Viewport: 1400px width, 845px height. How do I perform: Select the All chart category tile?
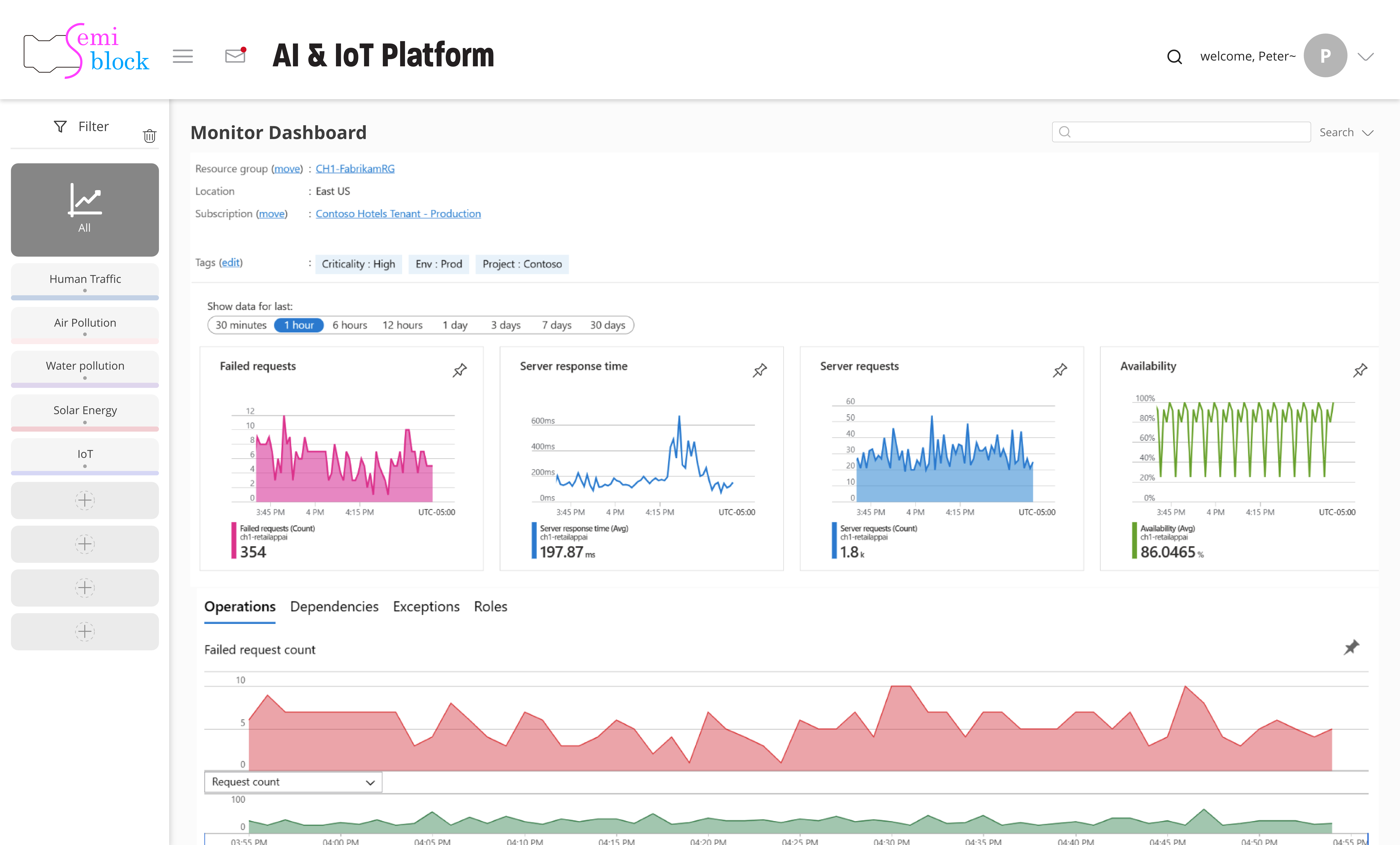pos(85,210)
